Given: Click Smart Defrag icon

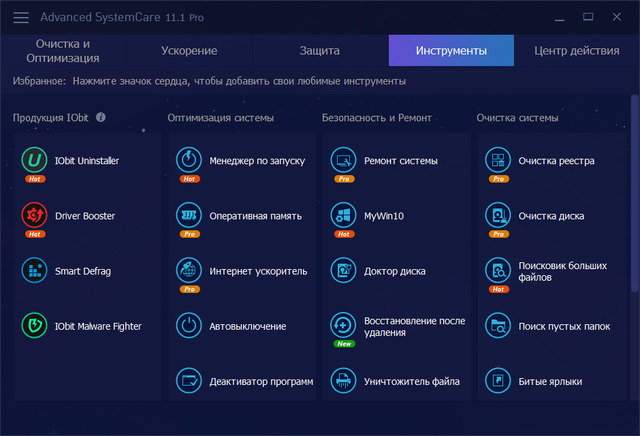Looking at the screenshot, I should click(35, 270).
